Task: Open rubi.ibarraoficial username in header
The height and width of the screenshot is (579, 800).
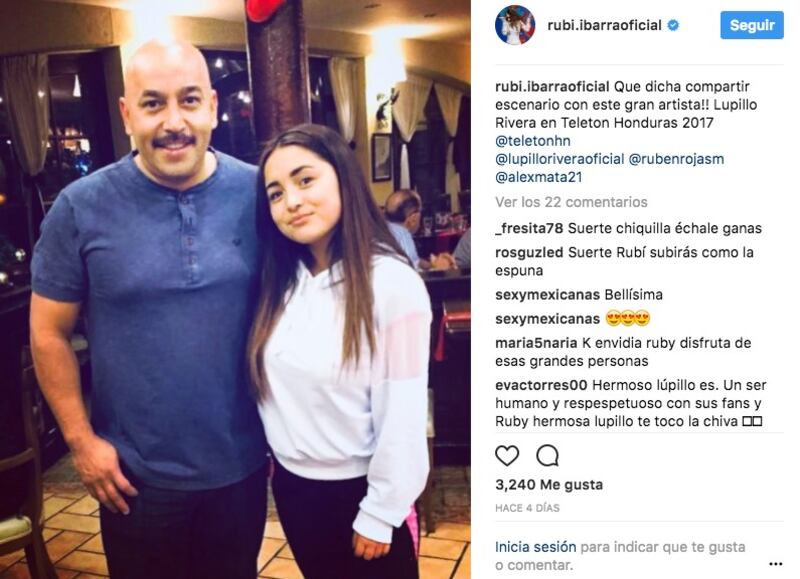Action: tap(604, 25)
